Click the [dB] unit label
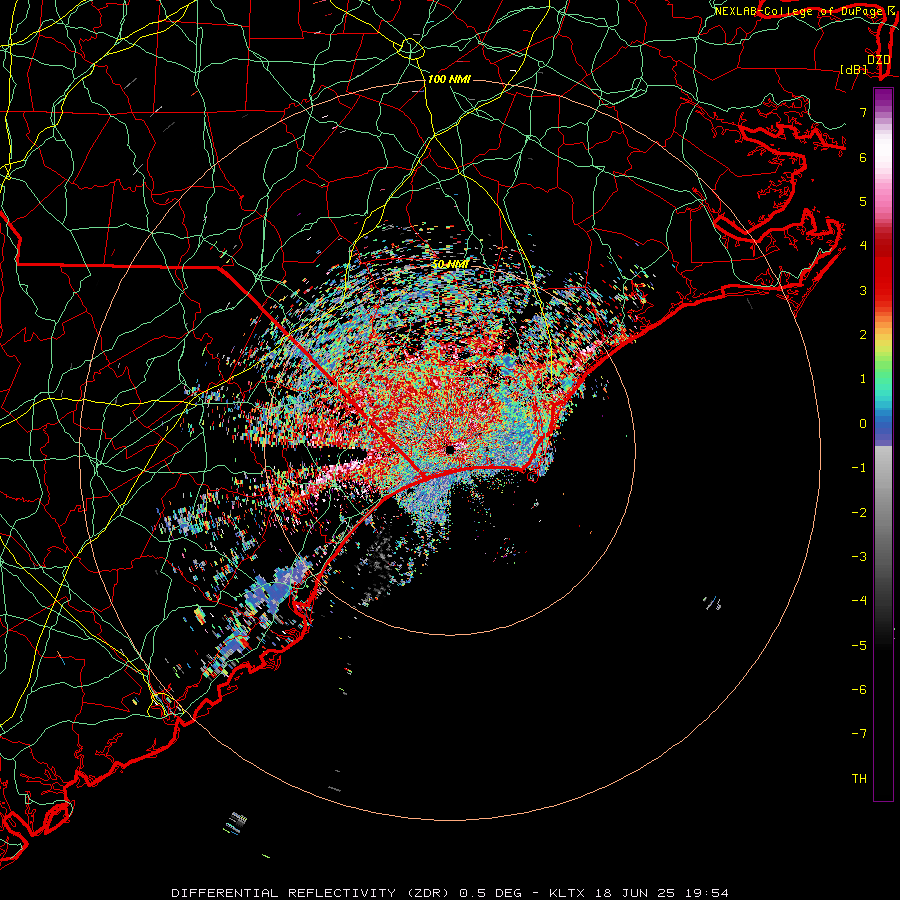 coord(854,69)
